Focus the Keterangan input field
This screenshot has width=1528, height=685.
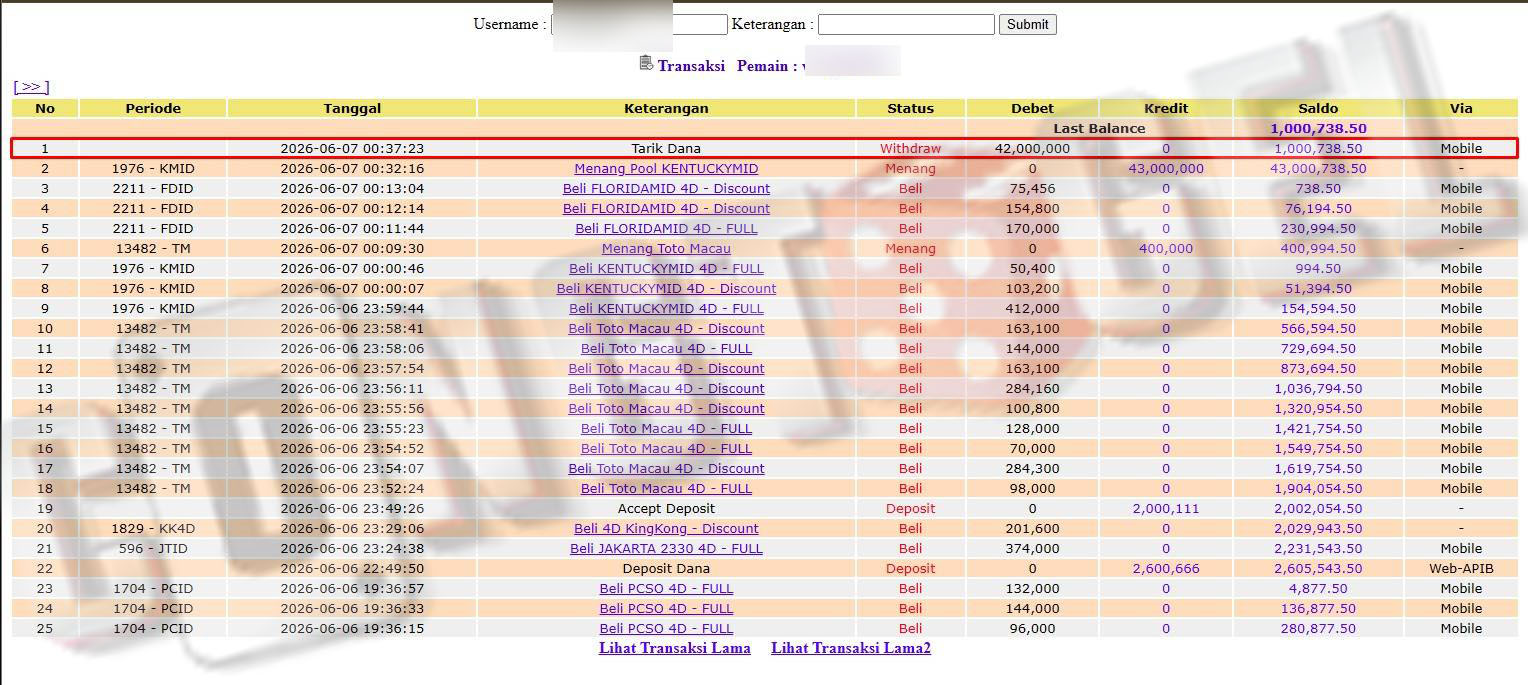906,24
